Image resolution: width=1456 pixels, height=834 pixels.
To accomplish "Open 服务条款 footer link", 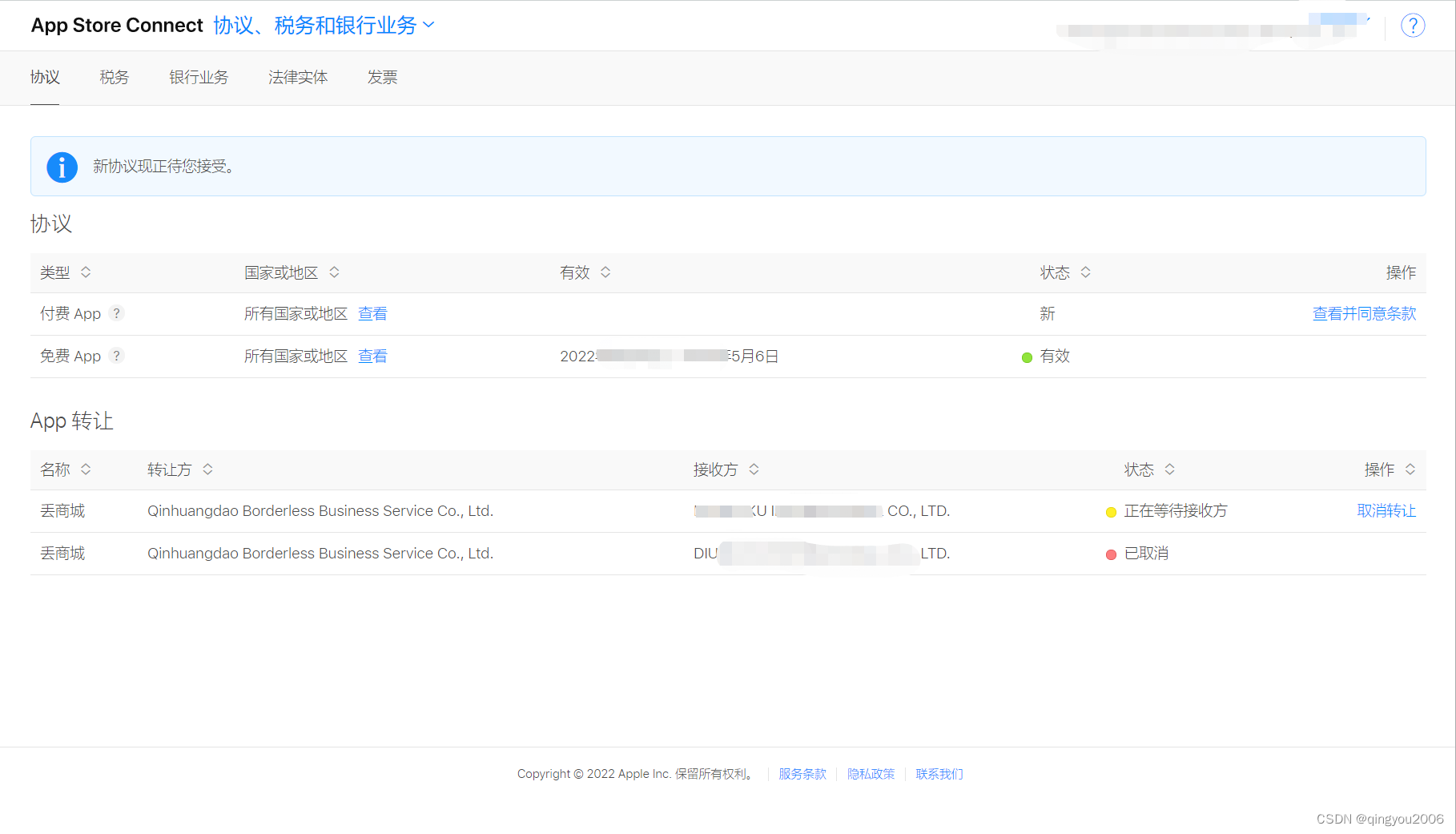I will (802, 774).
